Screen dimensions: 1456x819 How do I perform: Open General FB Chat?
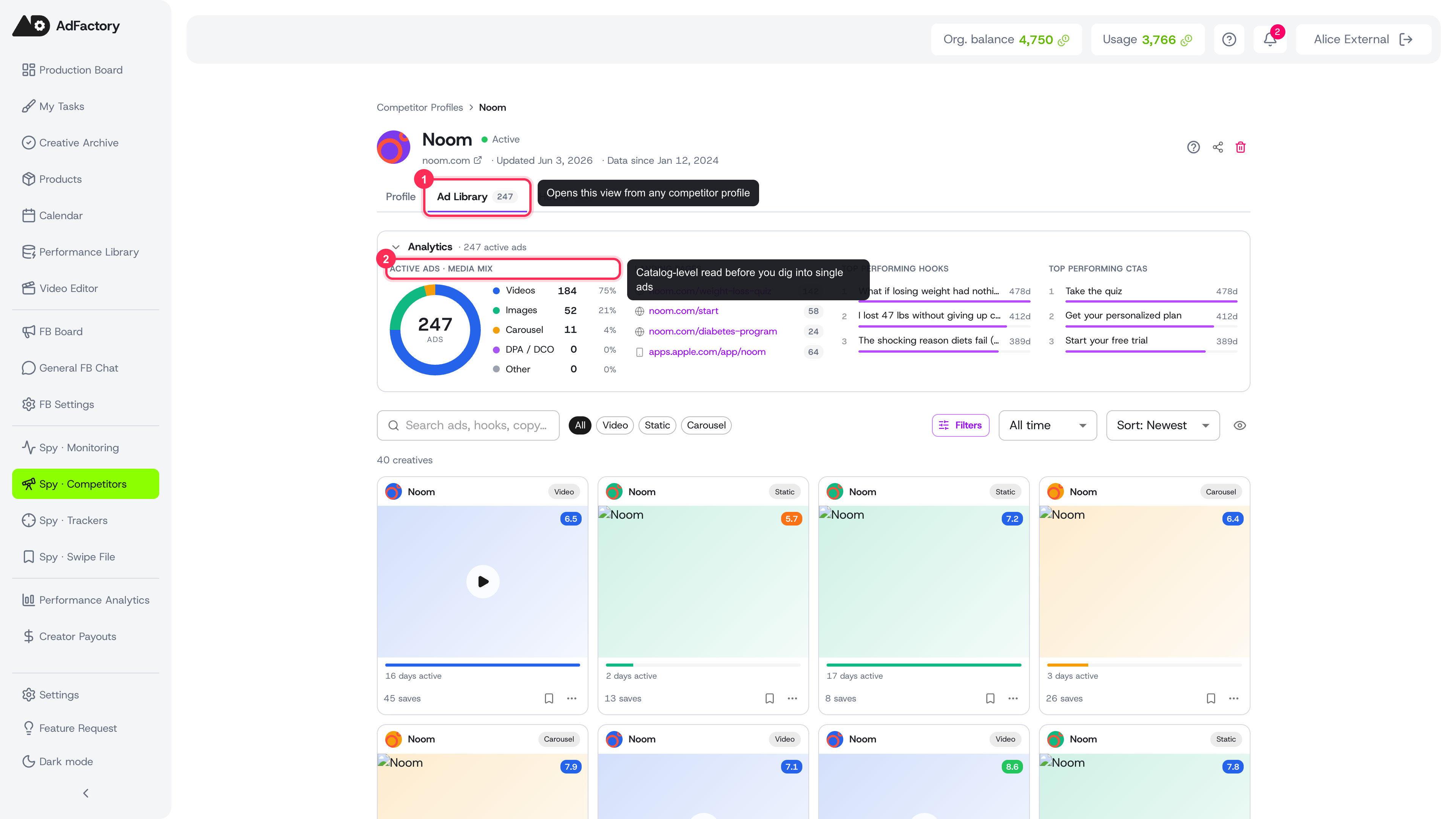coord(85,368)
